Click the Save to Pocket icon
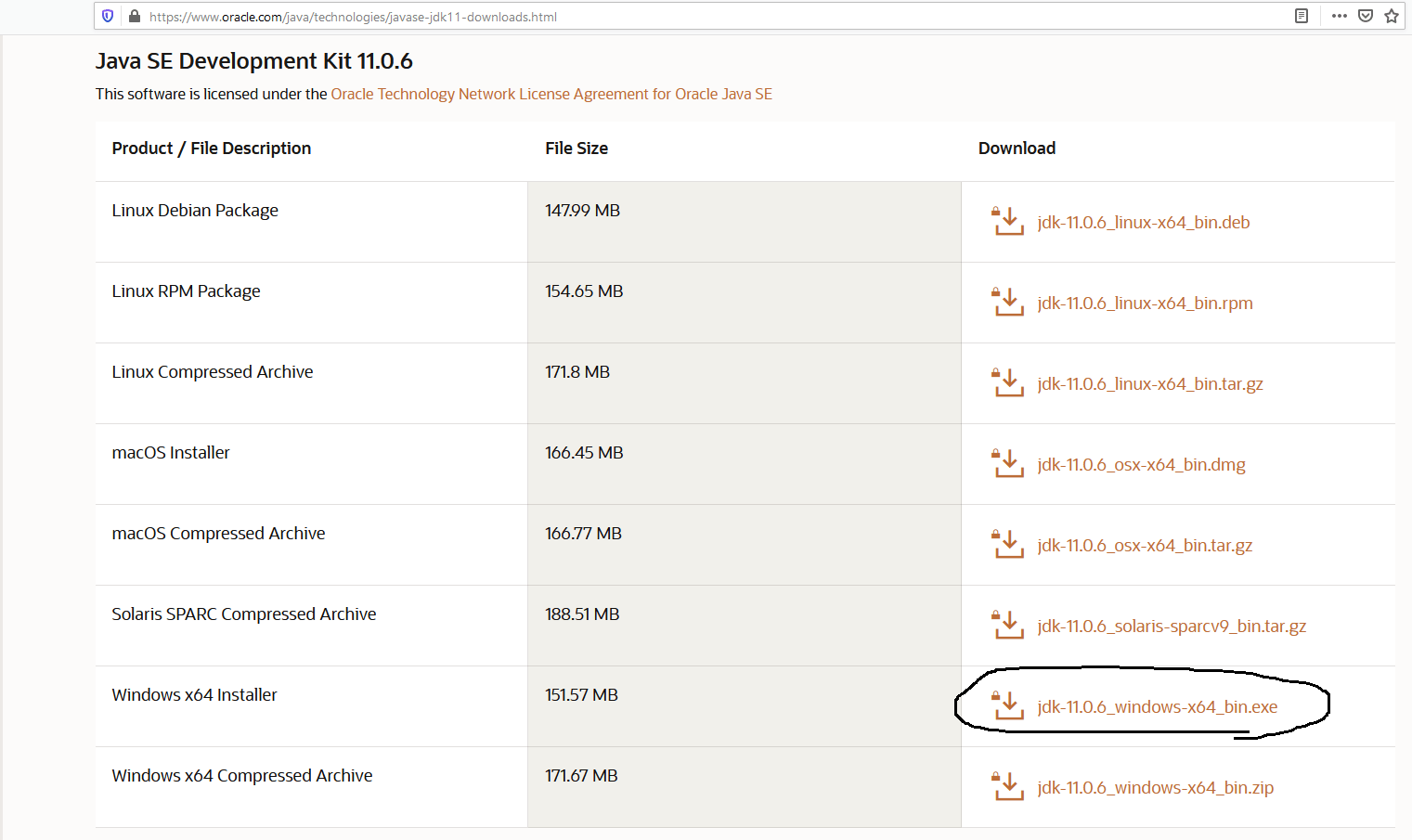Screen dimensions: 1412x840 [x=1366, y=16]
